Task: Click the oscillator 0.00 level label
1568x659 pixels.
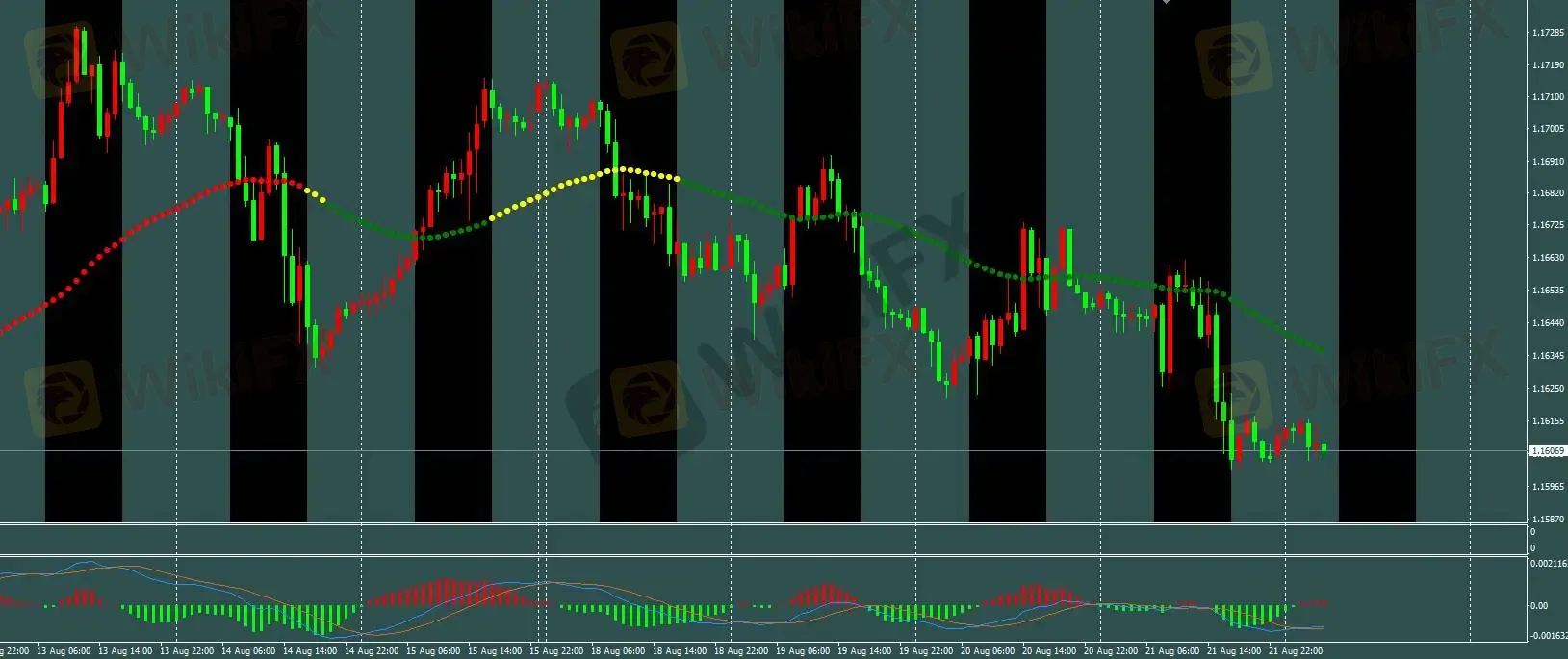Action: tap(1538, 606)
